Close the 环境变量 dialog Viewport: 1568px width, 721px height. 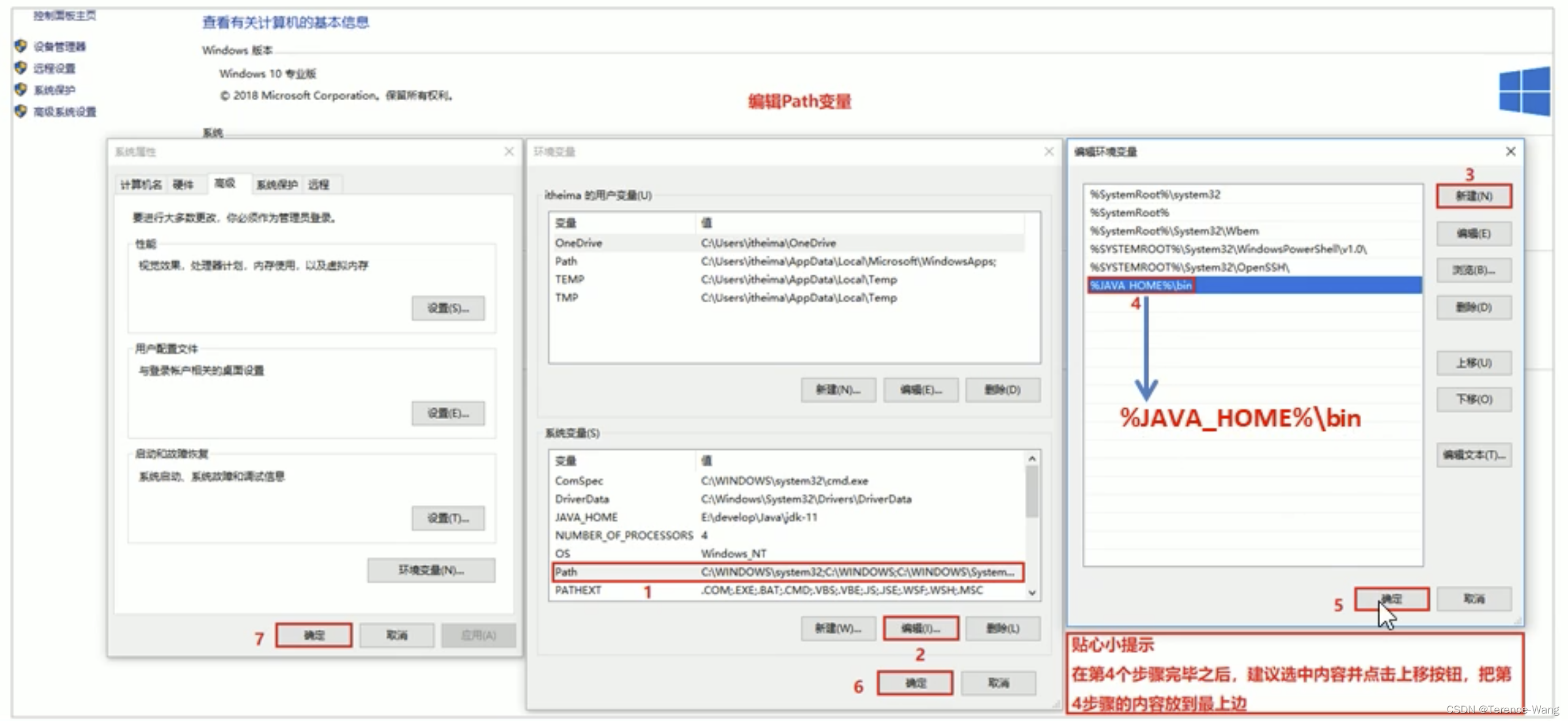pyautogui.click(x=1049, y=151)
